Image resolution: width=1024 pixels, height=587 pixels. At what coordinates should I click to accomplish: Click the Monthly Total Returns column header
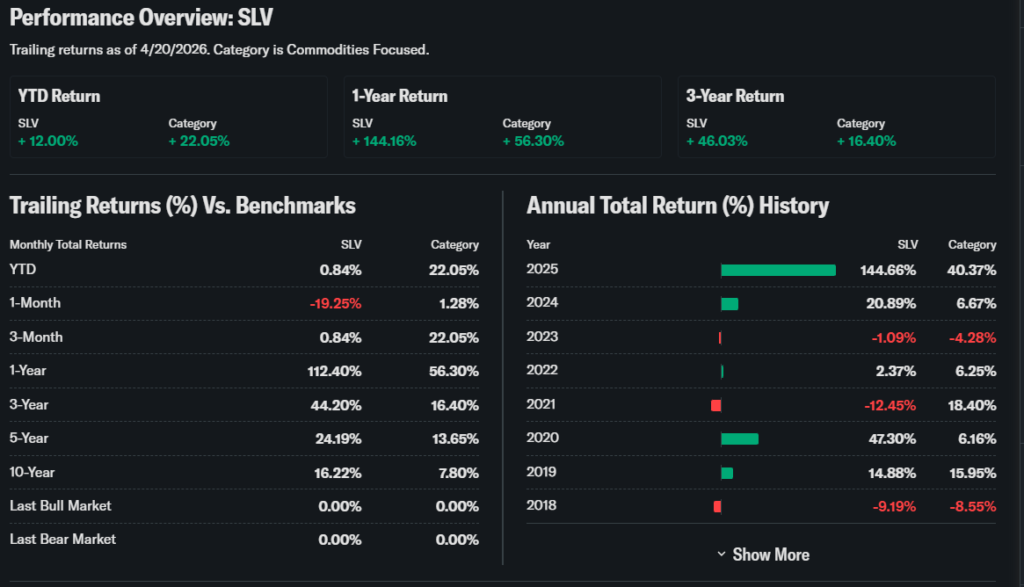click(x=68, y=244)
